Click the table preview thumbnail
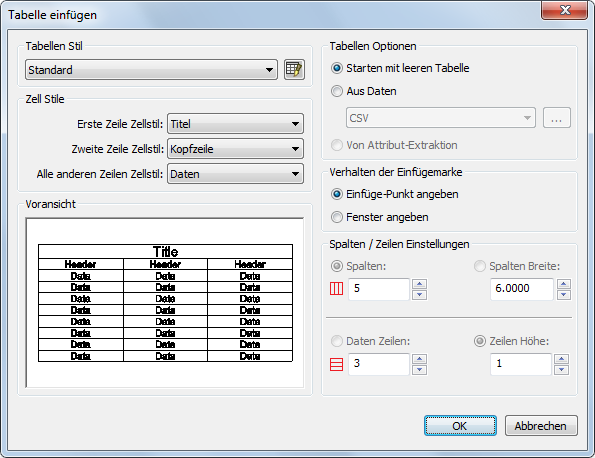Viewport: 595px width, 458px height. [x=165, y=303]
